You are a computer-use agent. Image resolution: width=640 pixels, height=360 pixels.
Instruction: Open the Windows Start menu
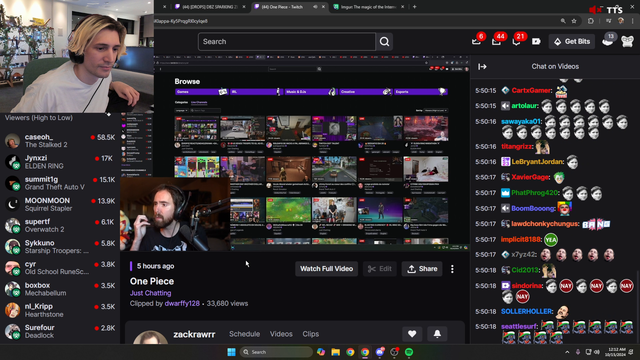coord(231,352)
